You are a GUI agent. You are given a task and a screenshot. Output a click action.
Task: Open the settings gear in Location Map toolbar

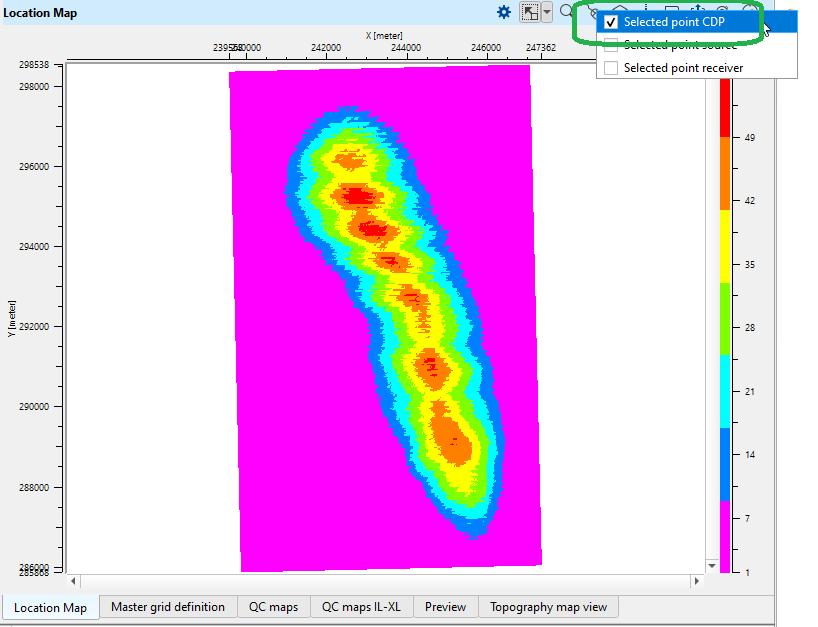click(x=504, y=12)
